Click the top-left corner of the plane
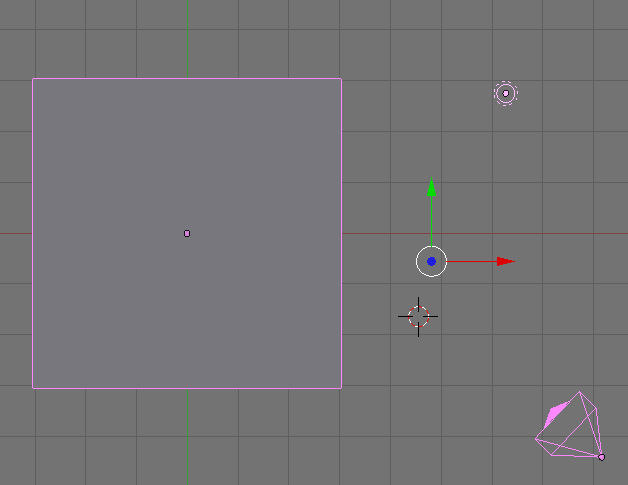 pyautogui.click(x=33, y=79)
